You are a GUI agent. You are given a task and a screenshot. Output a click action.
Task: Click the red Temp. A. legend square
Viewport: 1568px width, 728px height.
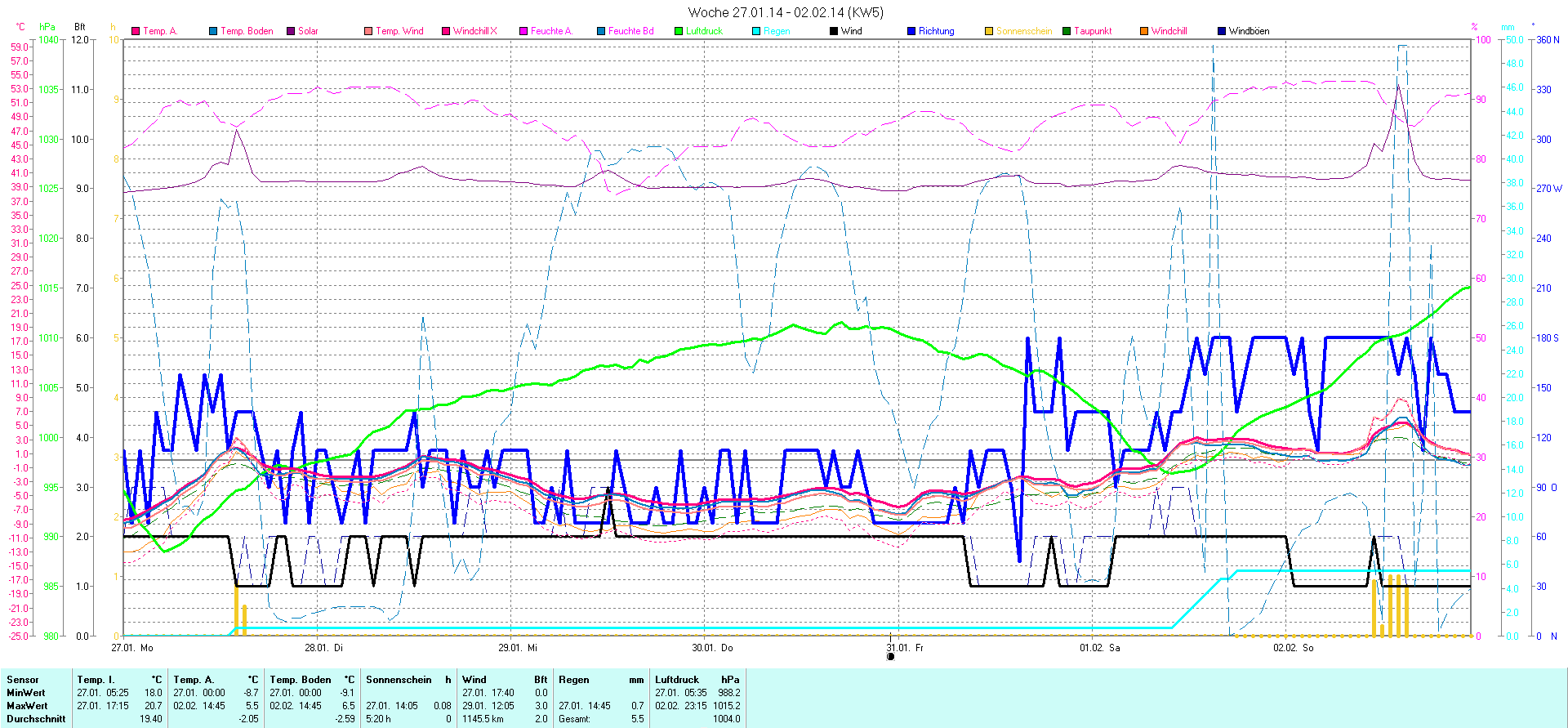136,31
